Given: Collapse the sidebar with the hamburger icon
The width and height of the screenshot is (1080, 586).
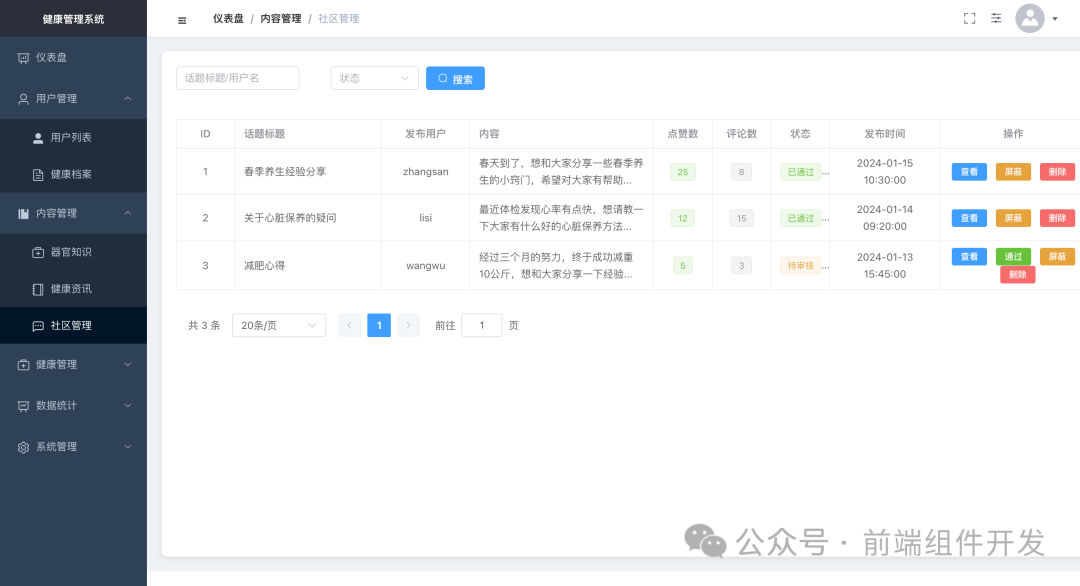Looking at the screenshot, I should click(181, 18).
